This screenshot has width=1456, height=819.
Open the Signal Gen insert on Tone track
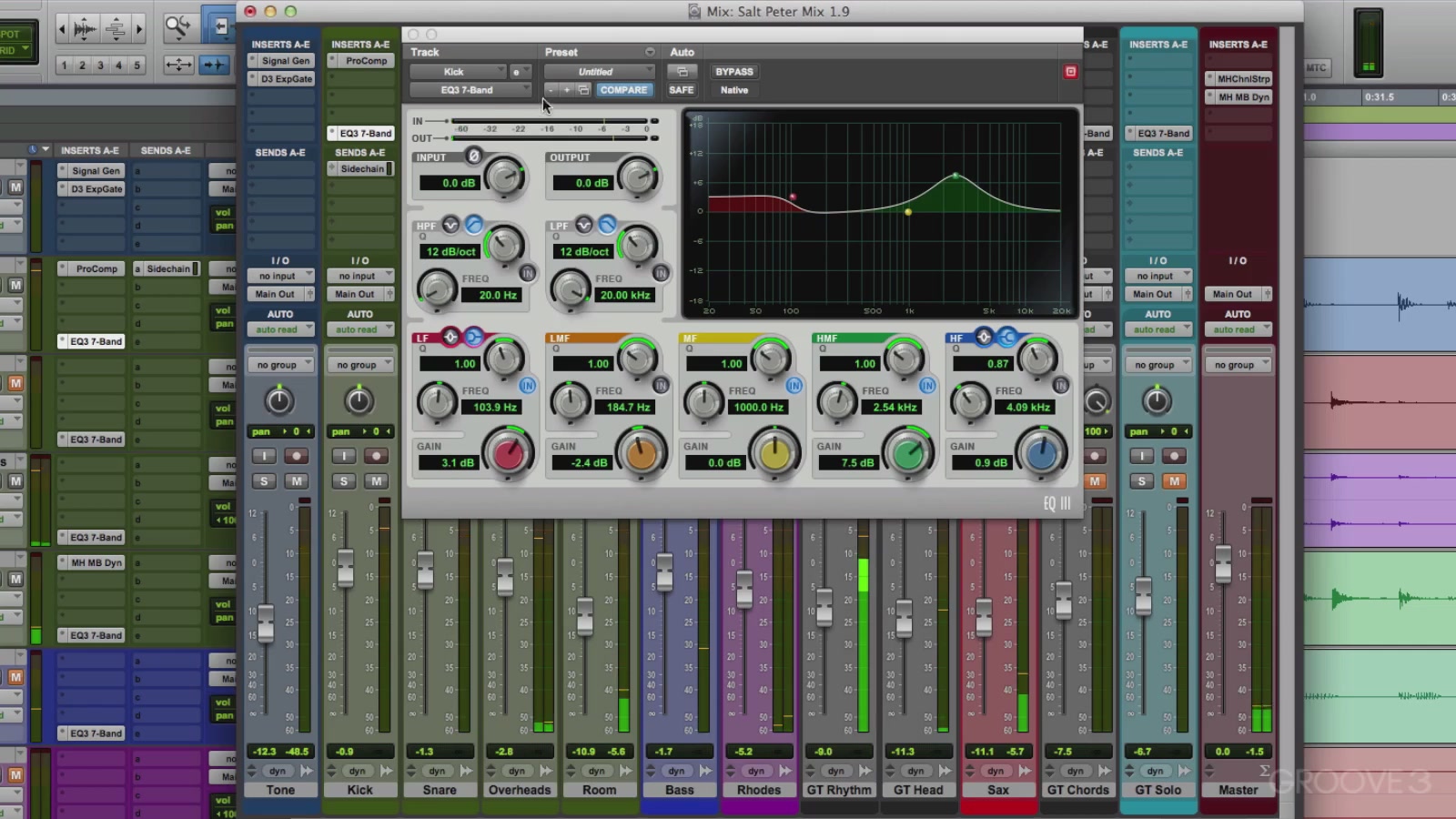click(280, 61)
